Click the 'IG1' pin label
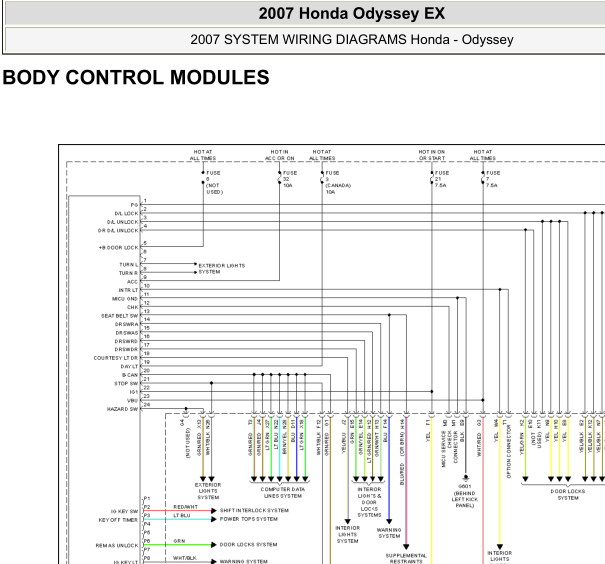The image size is (605, 564). pyautogui.click(x=134, y=392)
